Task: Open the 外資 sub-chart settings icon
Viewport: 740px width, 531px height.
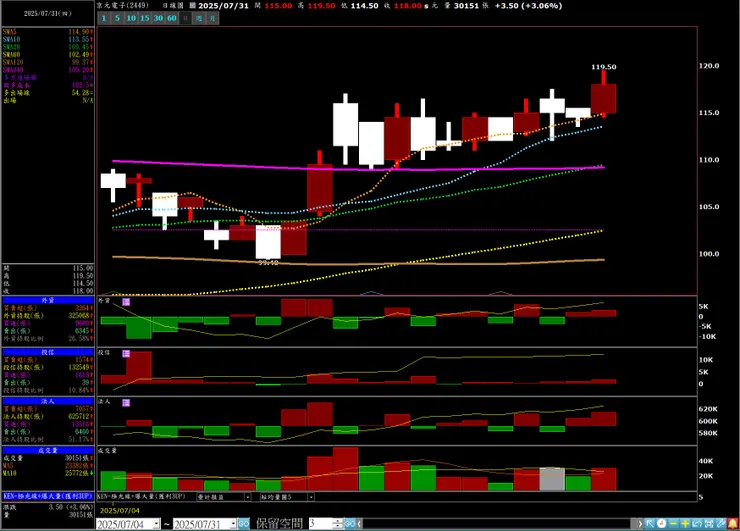Action: (126, 302)
